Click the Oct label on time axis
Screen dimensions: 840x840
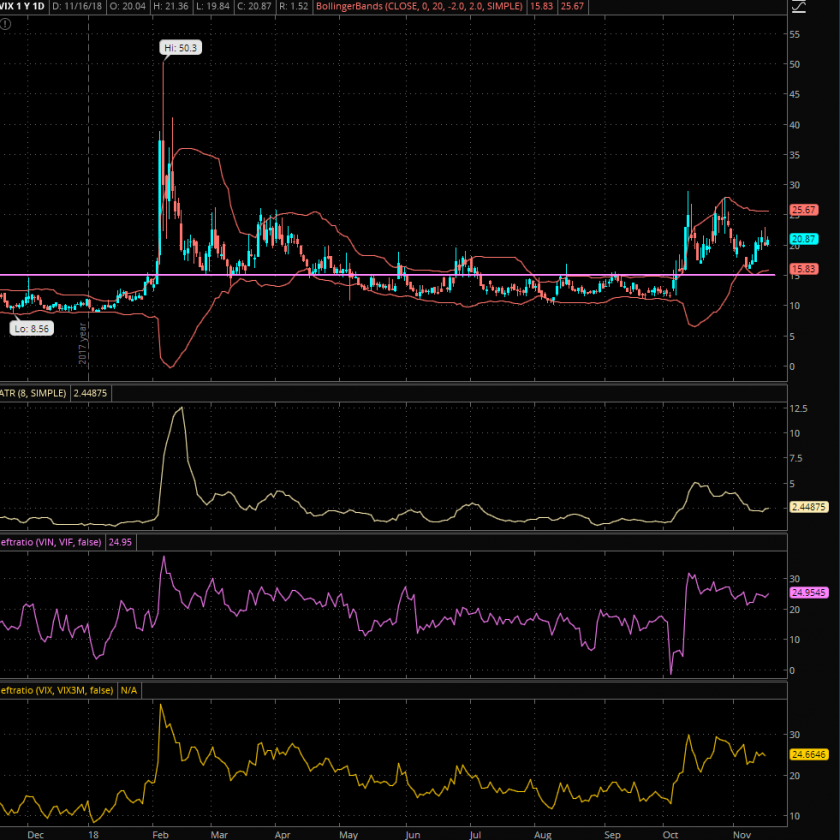tap(670, 831)
